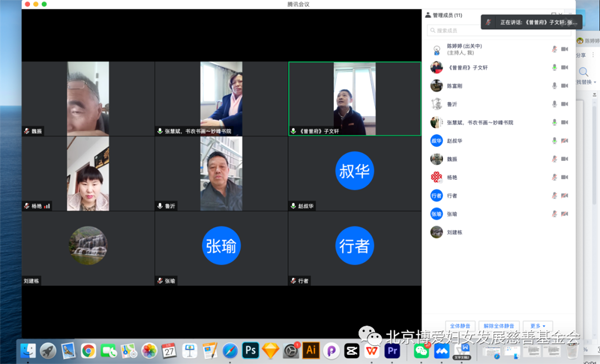The image size is (600, 364).
Task: Click the magnifier icon in the background window
Action: (583, 72)
